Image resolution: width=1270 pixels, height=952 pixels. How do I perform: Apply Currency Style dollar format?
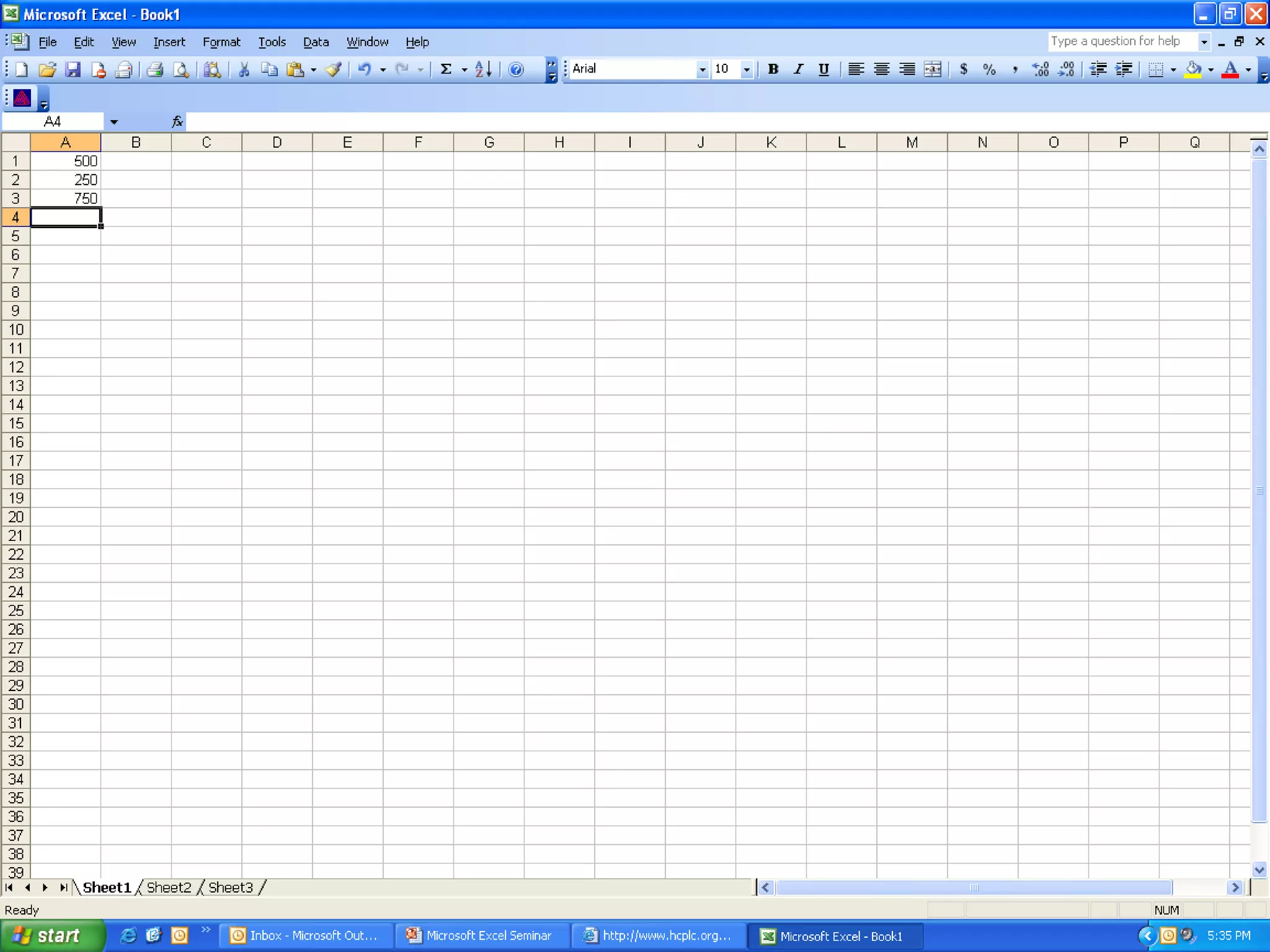963,69
